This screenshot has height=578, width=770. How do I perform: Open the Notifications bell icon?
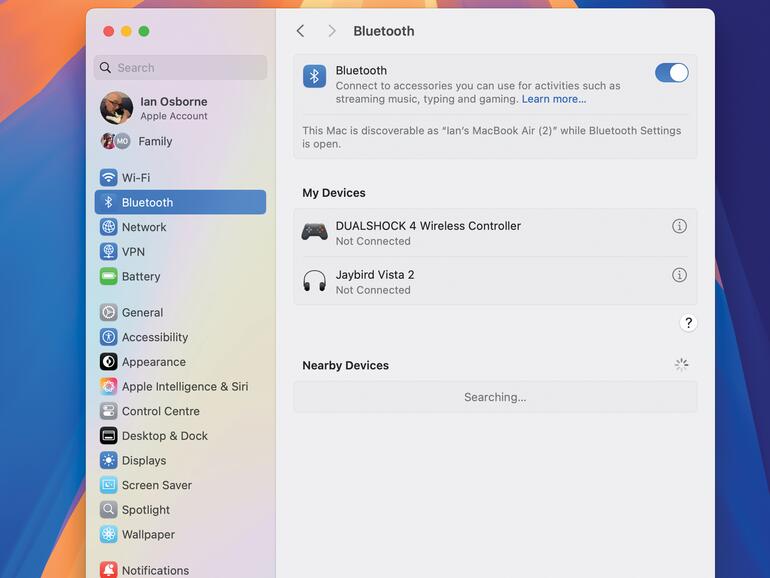click(109, 570)
